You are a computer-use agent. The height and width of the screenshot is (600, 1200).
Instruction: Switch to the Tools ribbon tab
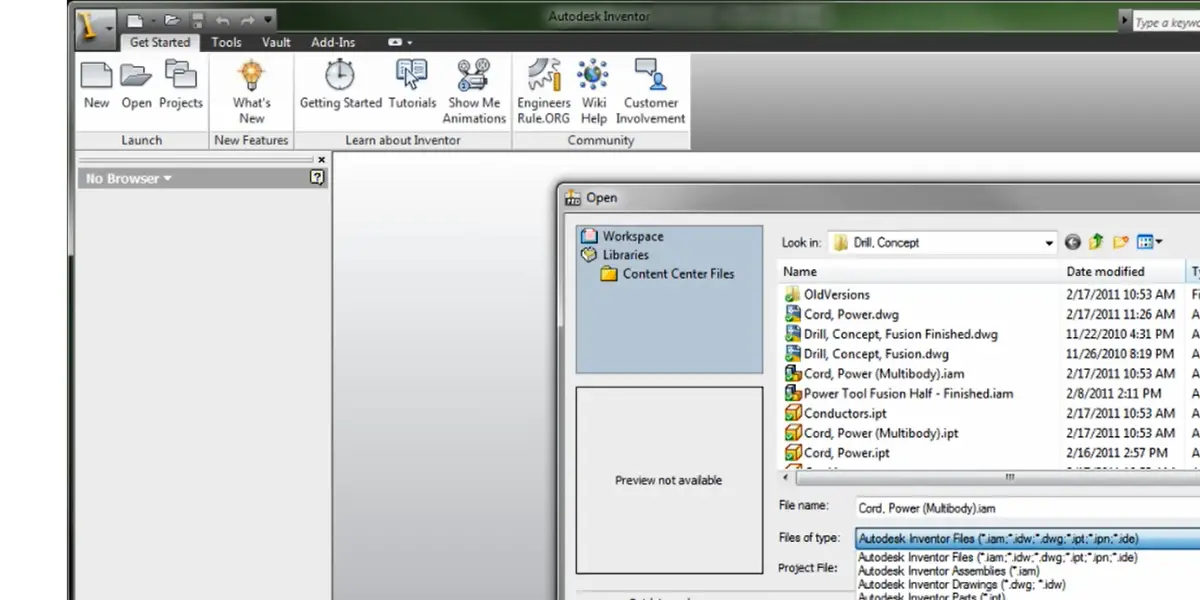[226, 42]
